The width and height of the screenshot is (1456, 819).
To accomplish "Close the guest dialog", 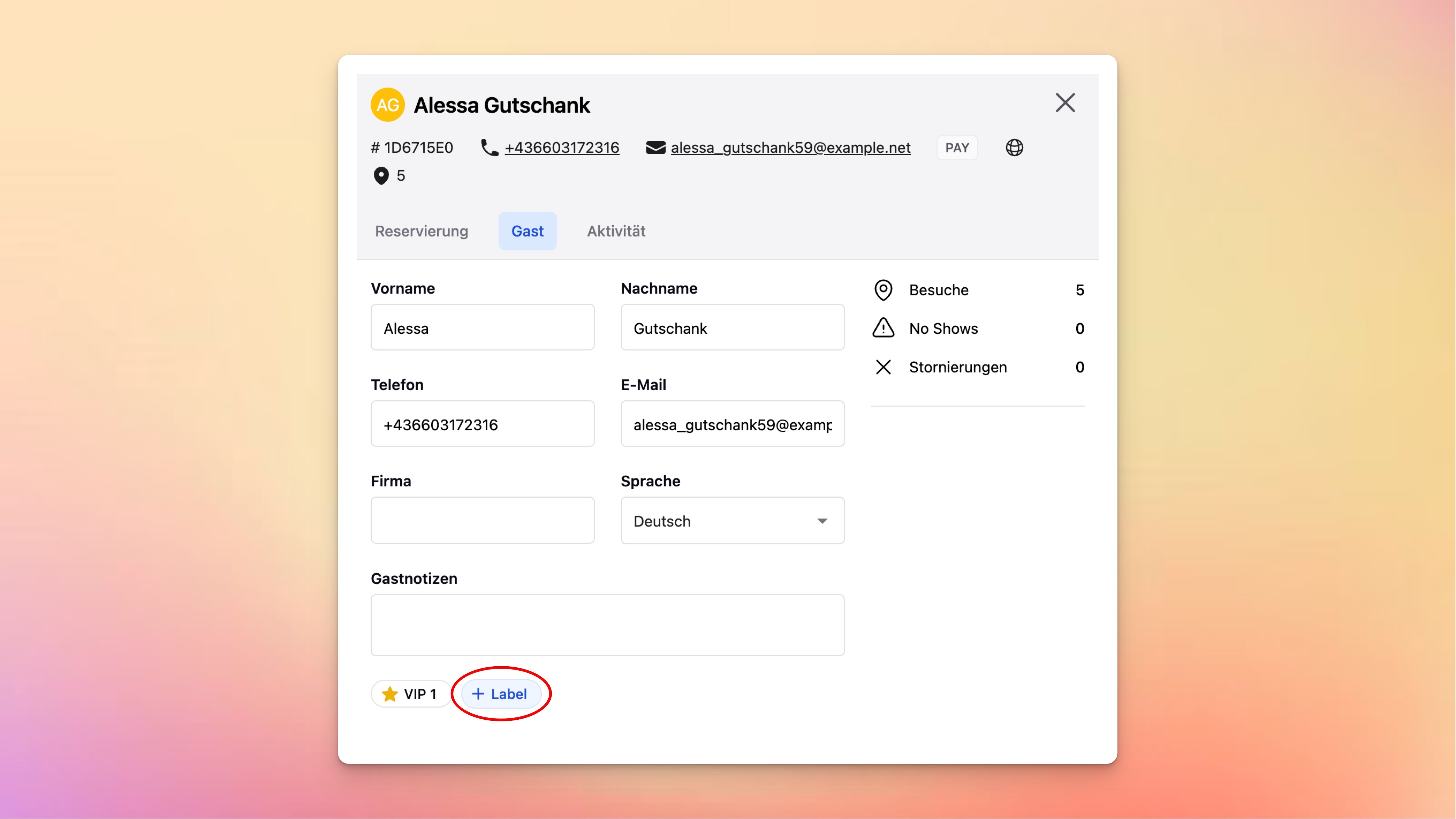I will (x=1065, y=103).
